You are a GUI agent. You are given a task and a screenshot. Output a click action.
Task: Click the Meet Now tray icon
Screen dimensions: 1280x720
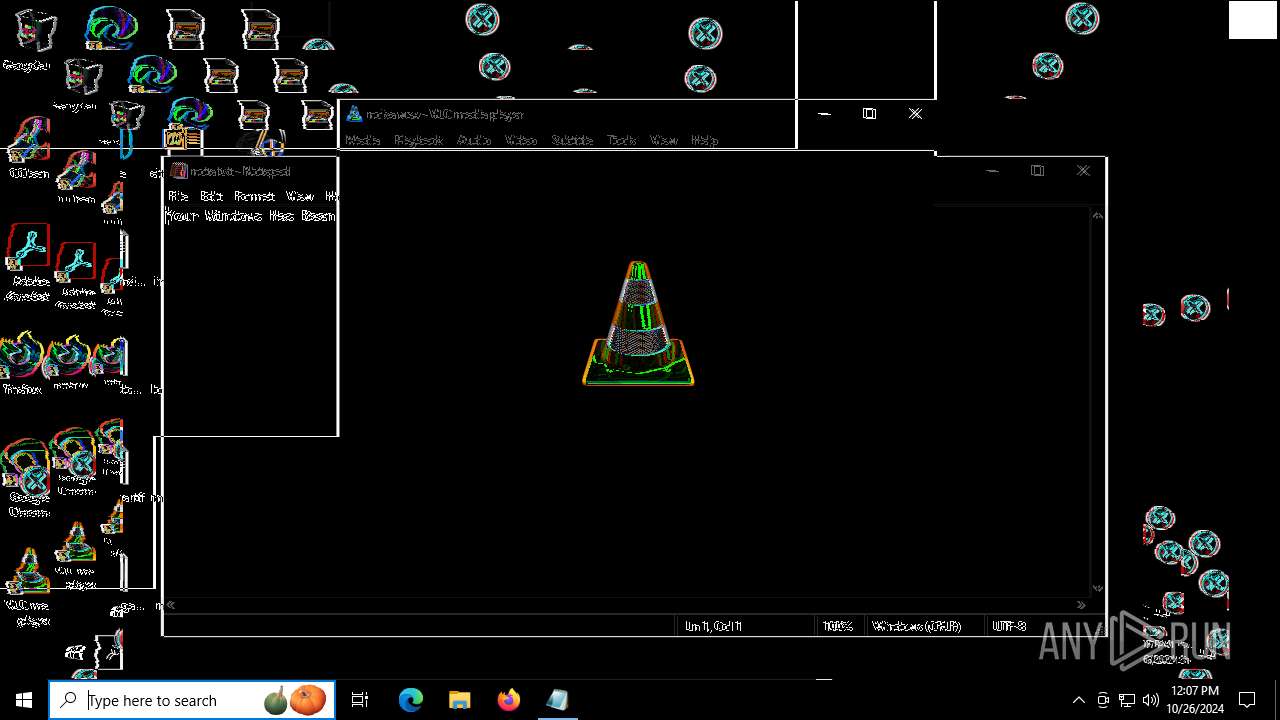coord(1103,700)
